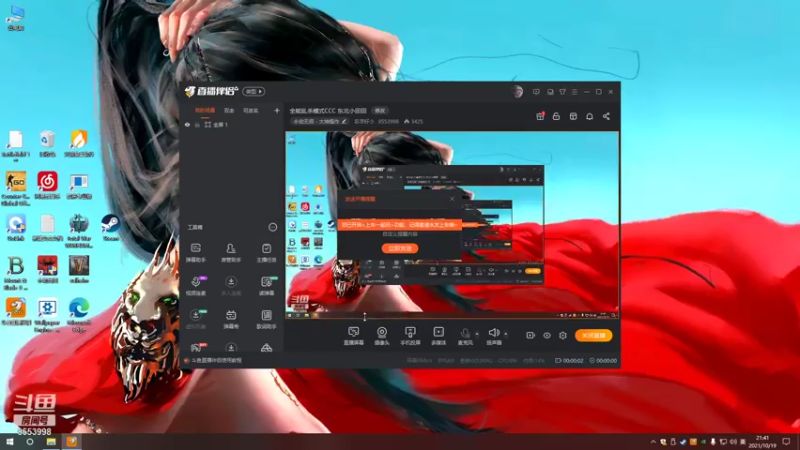Open Wallpaper Engine desktop shortcut
The height and width of the screenshot is (450, 800).
47,315
